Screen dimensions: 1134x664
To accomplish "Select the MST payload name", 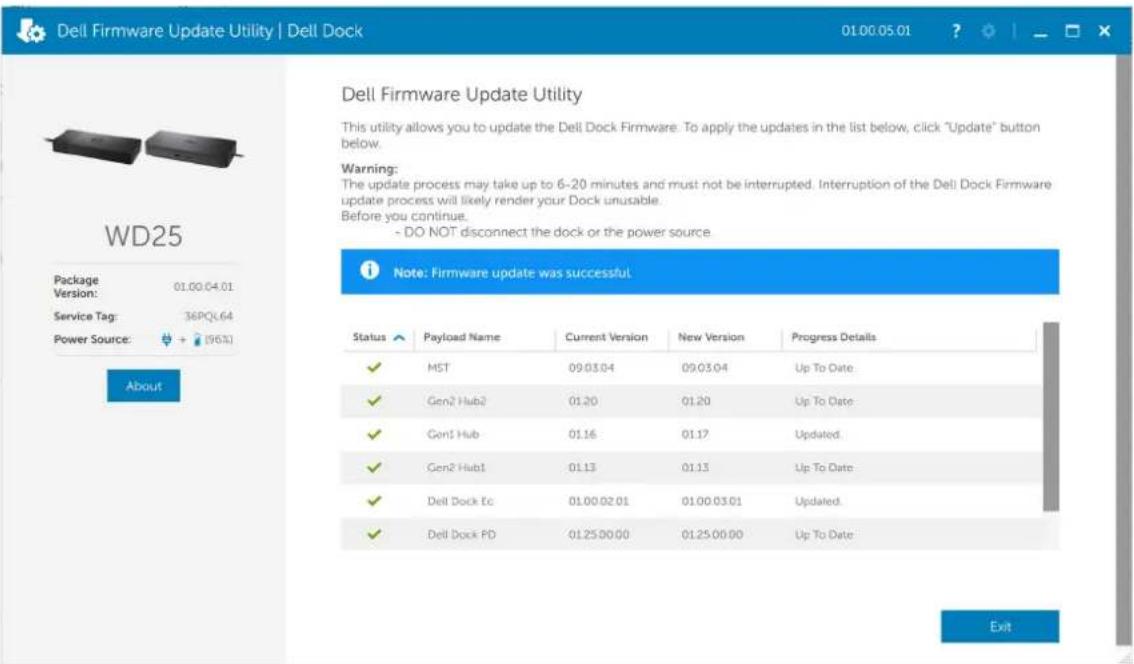I will tap(438, 367).
